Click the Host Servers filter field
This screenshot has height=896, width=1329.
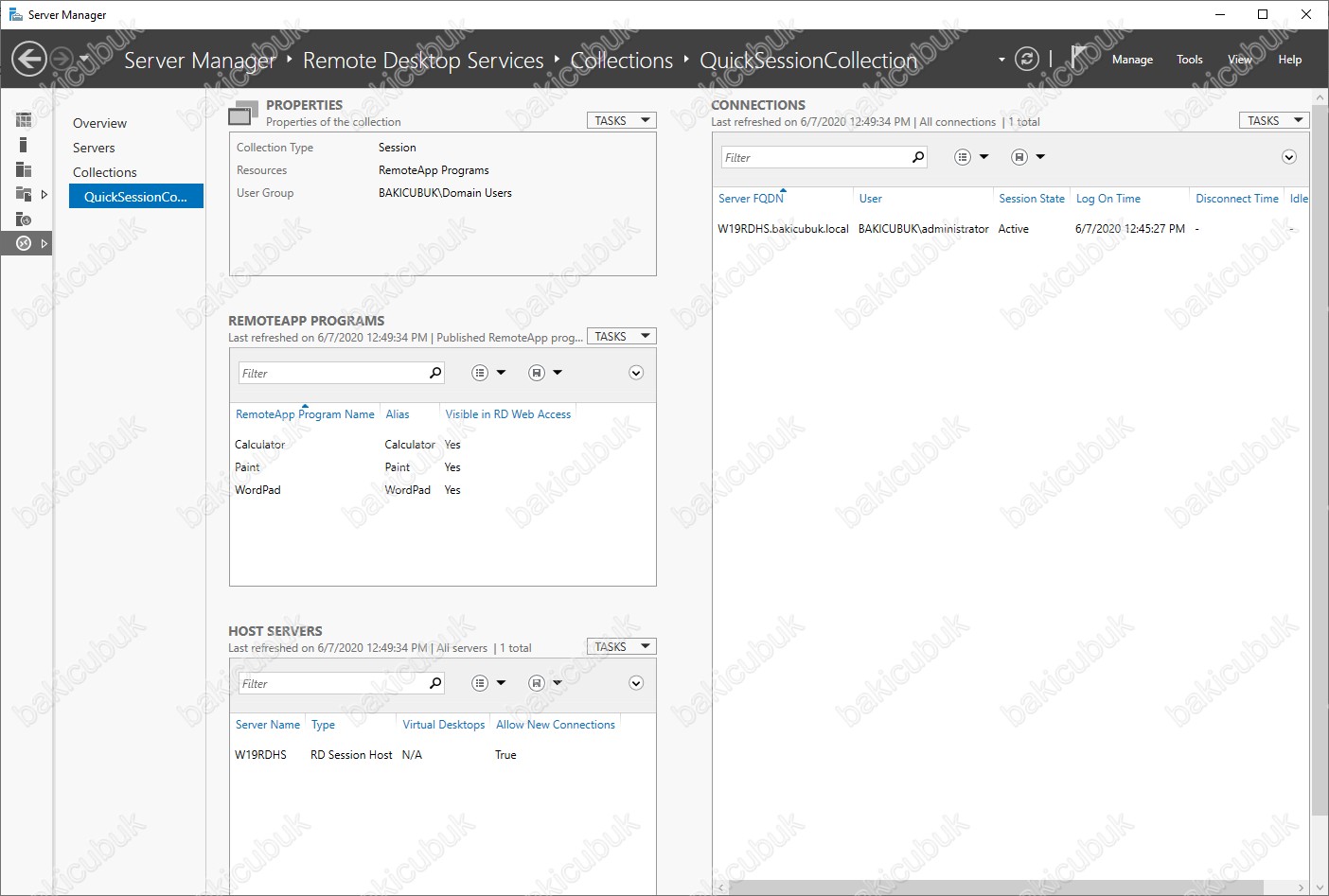[331, 683]
